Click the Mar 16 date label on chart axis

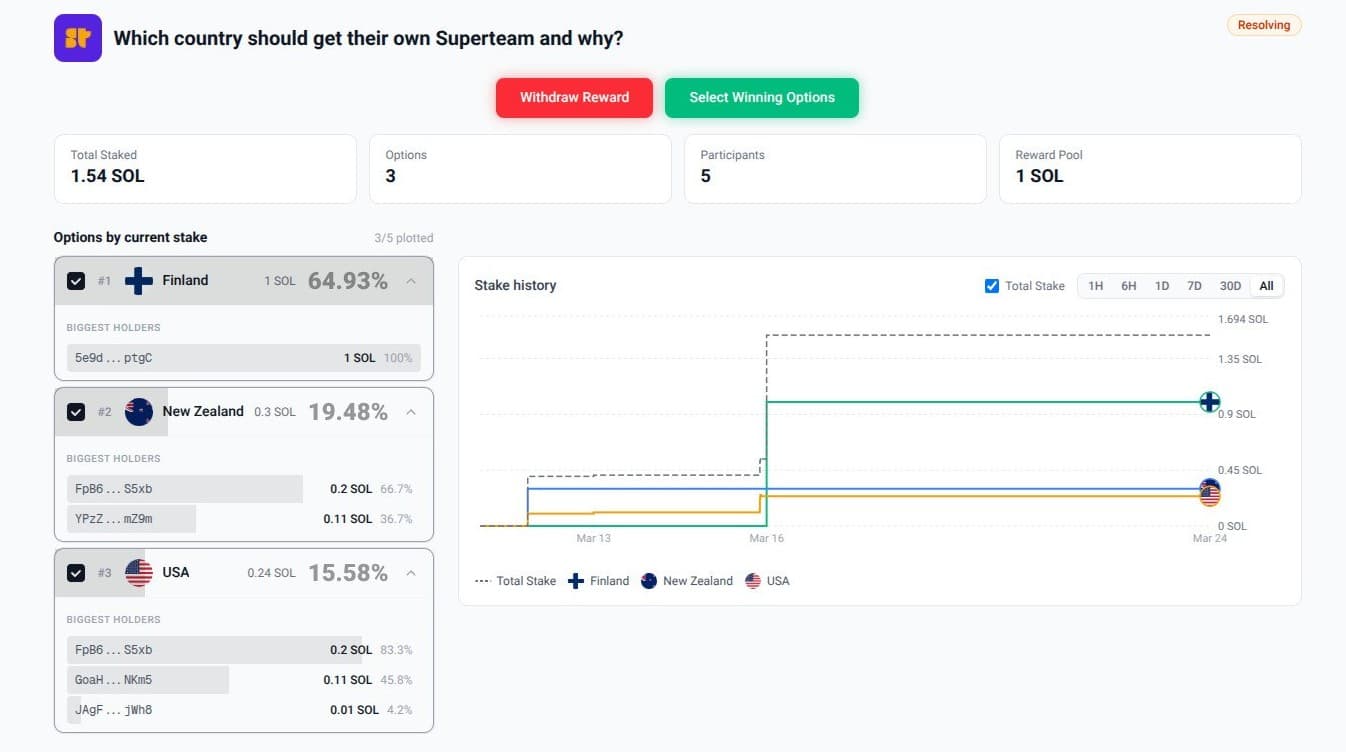click(x=767, y=539)
